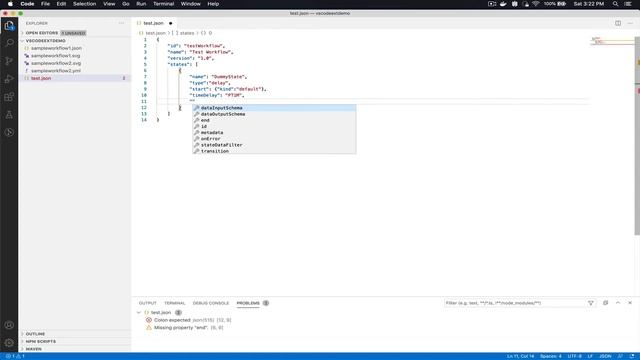Maximize the bottom panel with chevron up
The image size is (640, 360).
[x=618, y=303]
